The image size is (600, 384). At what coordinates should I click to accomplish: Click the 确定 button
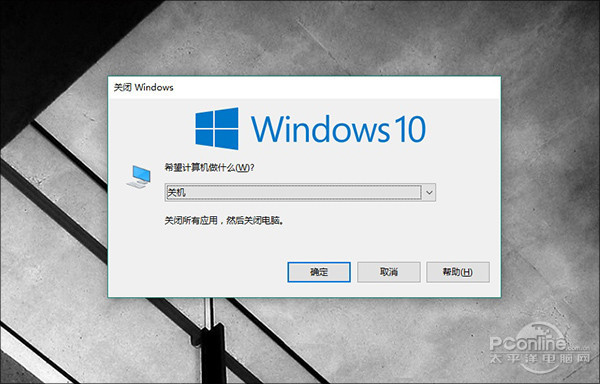point(319,272)
